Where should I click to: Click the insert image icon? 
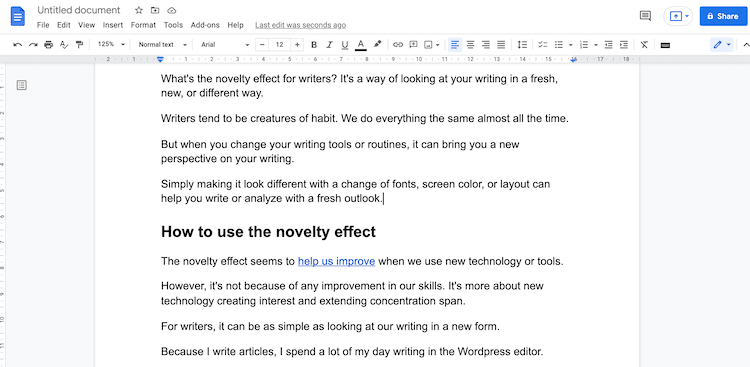click(x=429, y=44)
